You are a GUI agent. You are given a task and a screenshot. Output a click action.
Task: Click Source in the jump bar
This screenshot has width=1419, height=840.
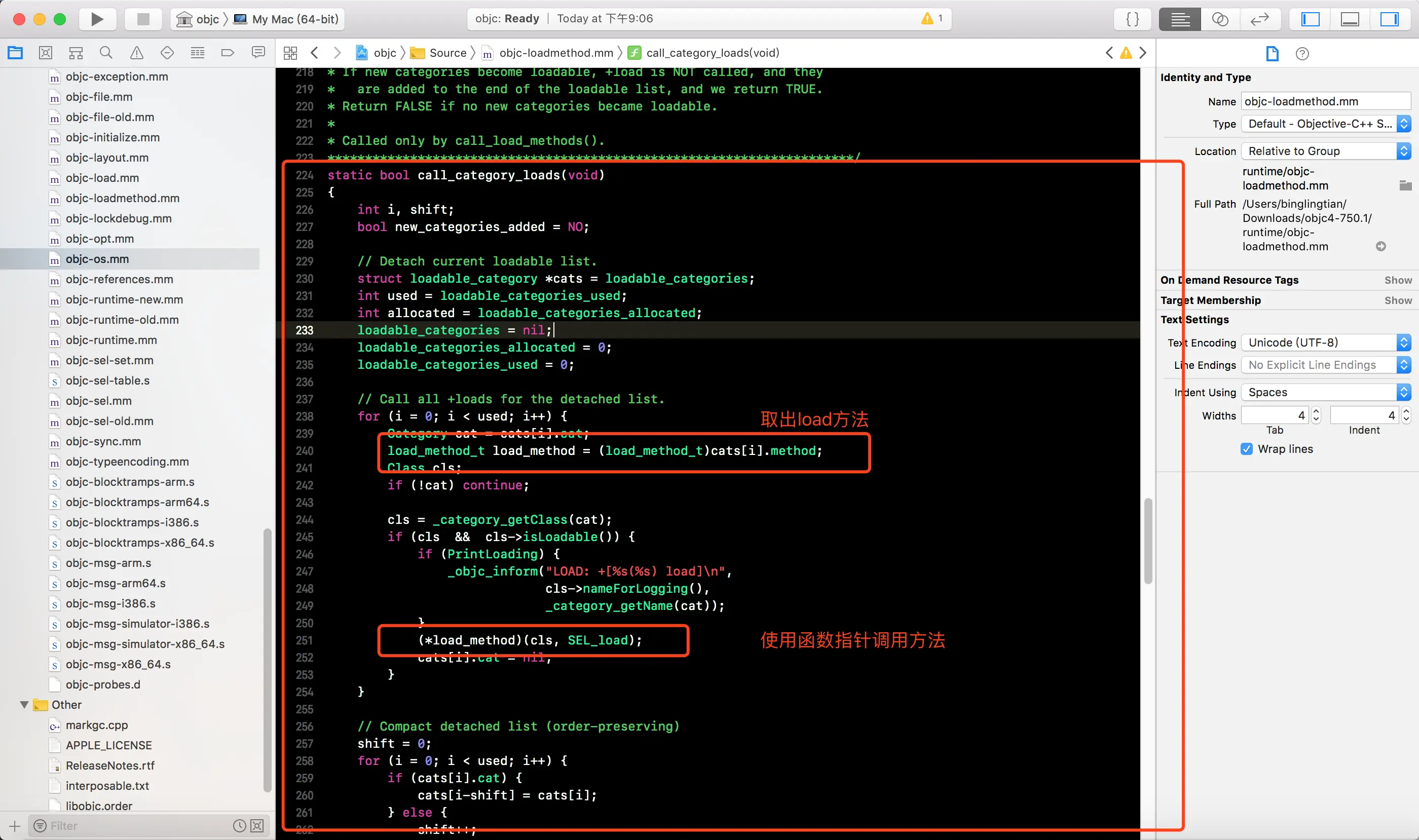447,53
